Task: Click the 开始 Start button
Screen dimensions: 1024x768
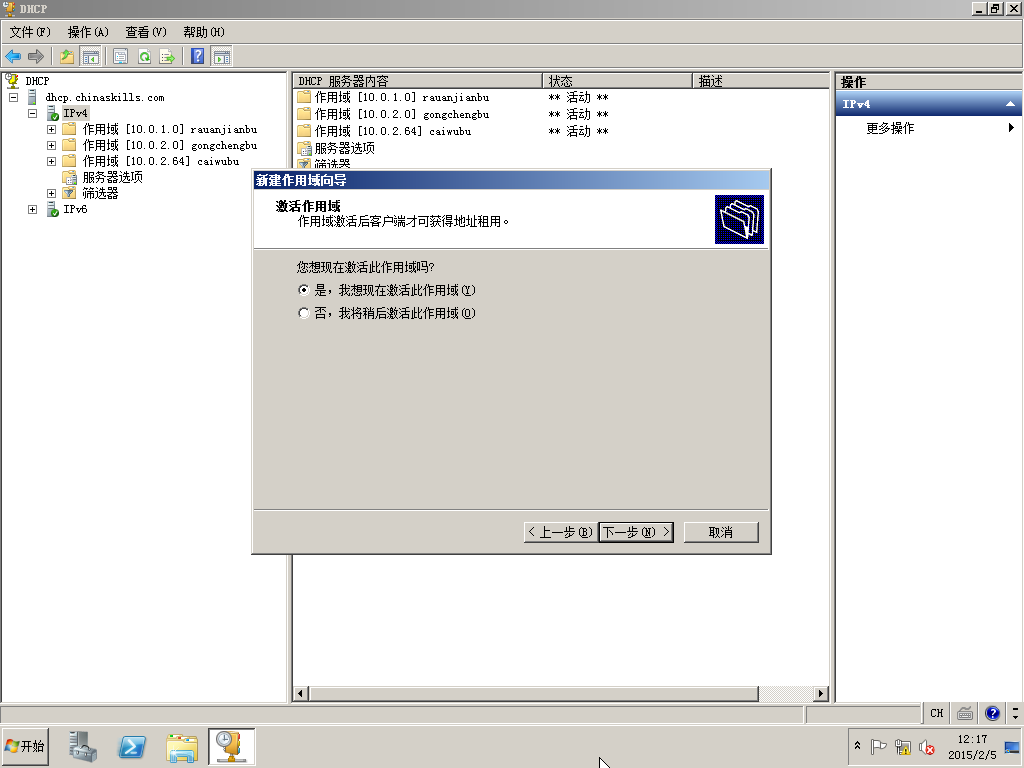Action: [25, 746]
